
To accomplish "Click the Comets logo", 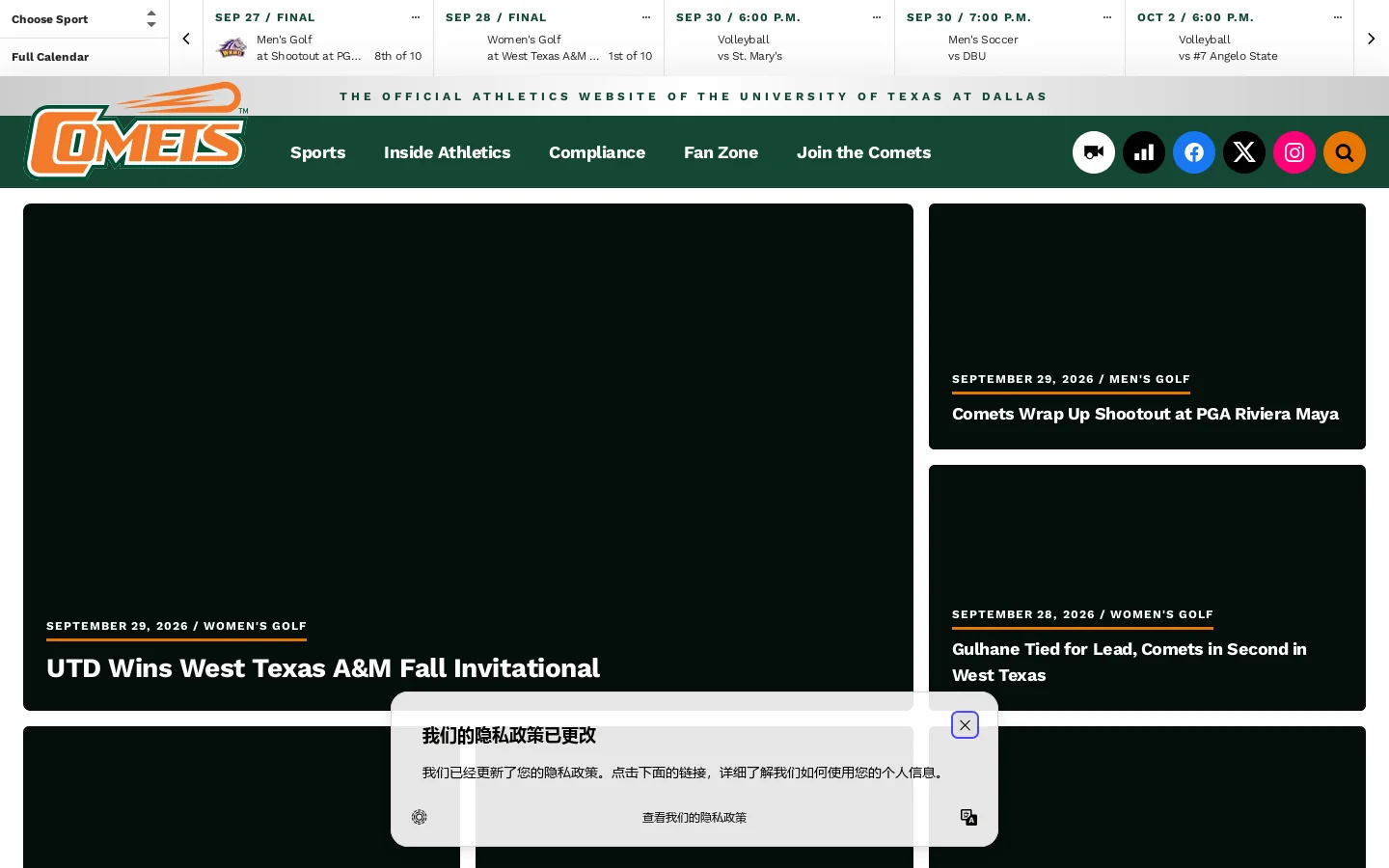I will (x=136, y=130).
